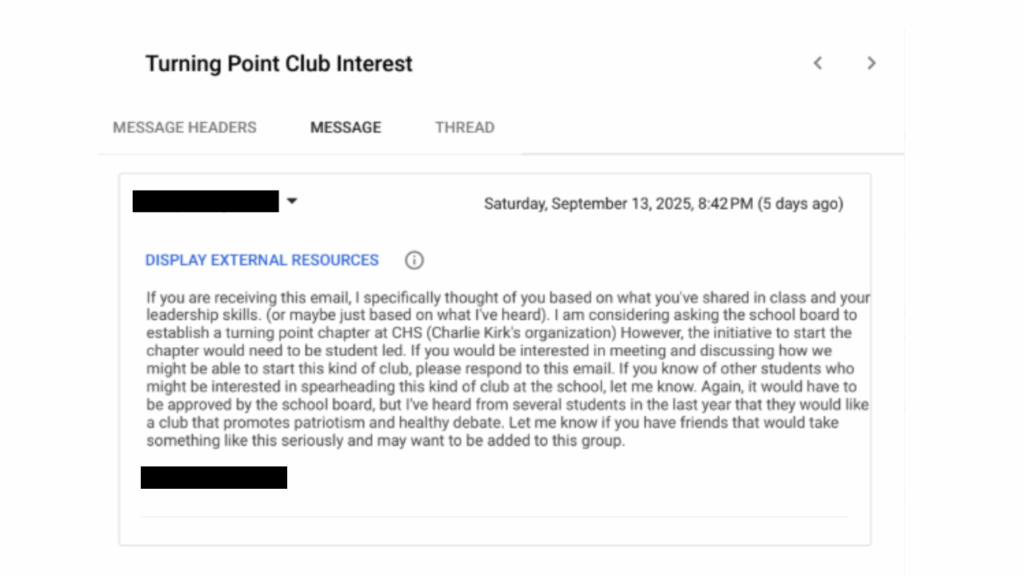
Task: Click the "Turning Point Club Interest" subject title
Action: coord(279,64)
